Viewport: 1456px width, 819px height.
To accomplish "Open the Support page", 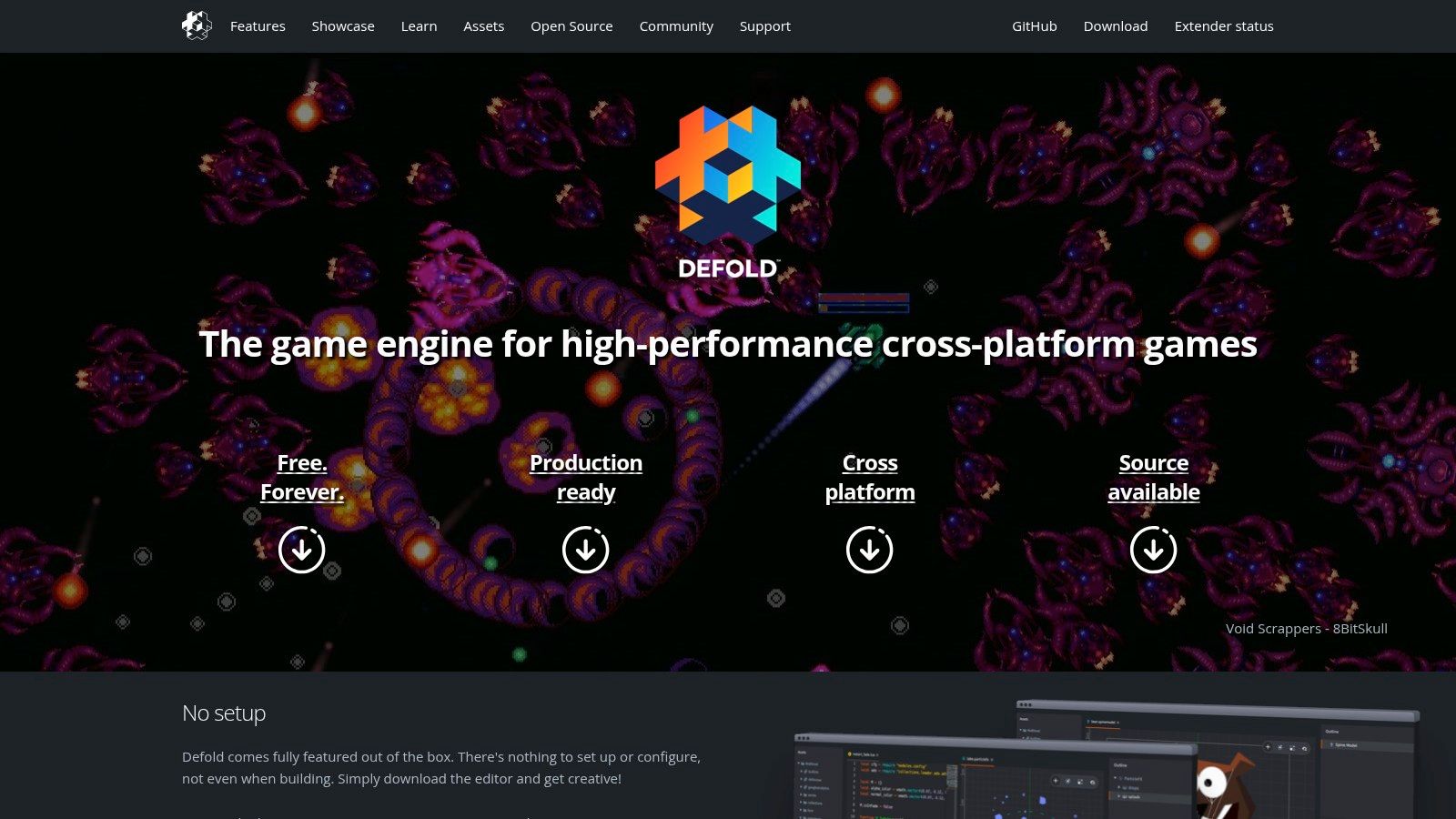I will click(x=764, y=26).
